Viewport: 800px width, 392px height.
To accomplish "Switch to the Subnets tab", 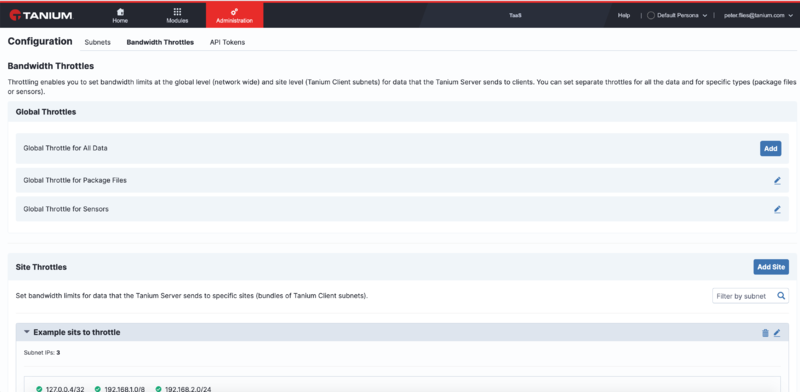I will [97, 42].
